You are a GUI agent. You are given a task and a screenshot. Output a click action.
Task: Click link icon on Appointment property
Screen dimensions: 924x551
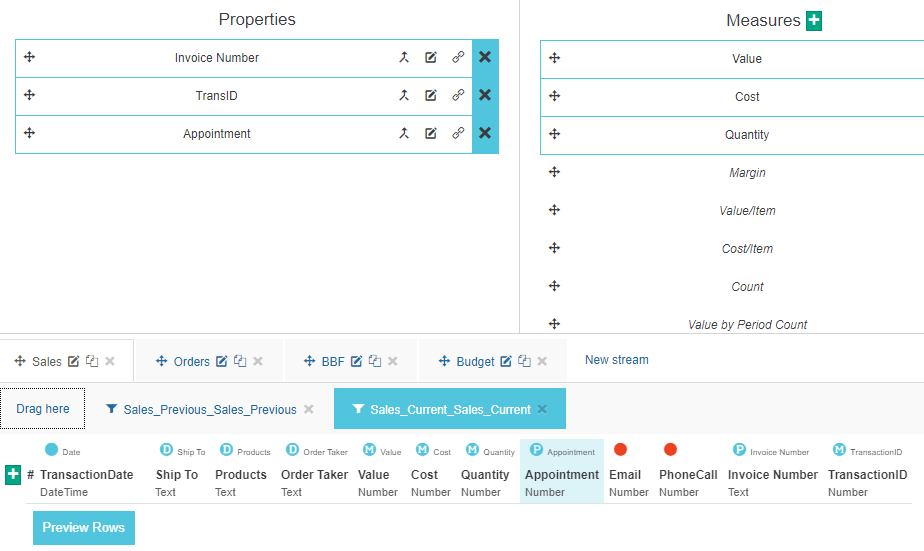coord(458,134)
